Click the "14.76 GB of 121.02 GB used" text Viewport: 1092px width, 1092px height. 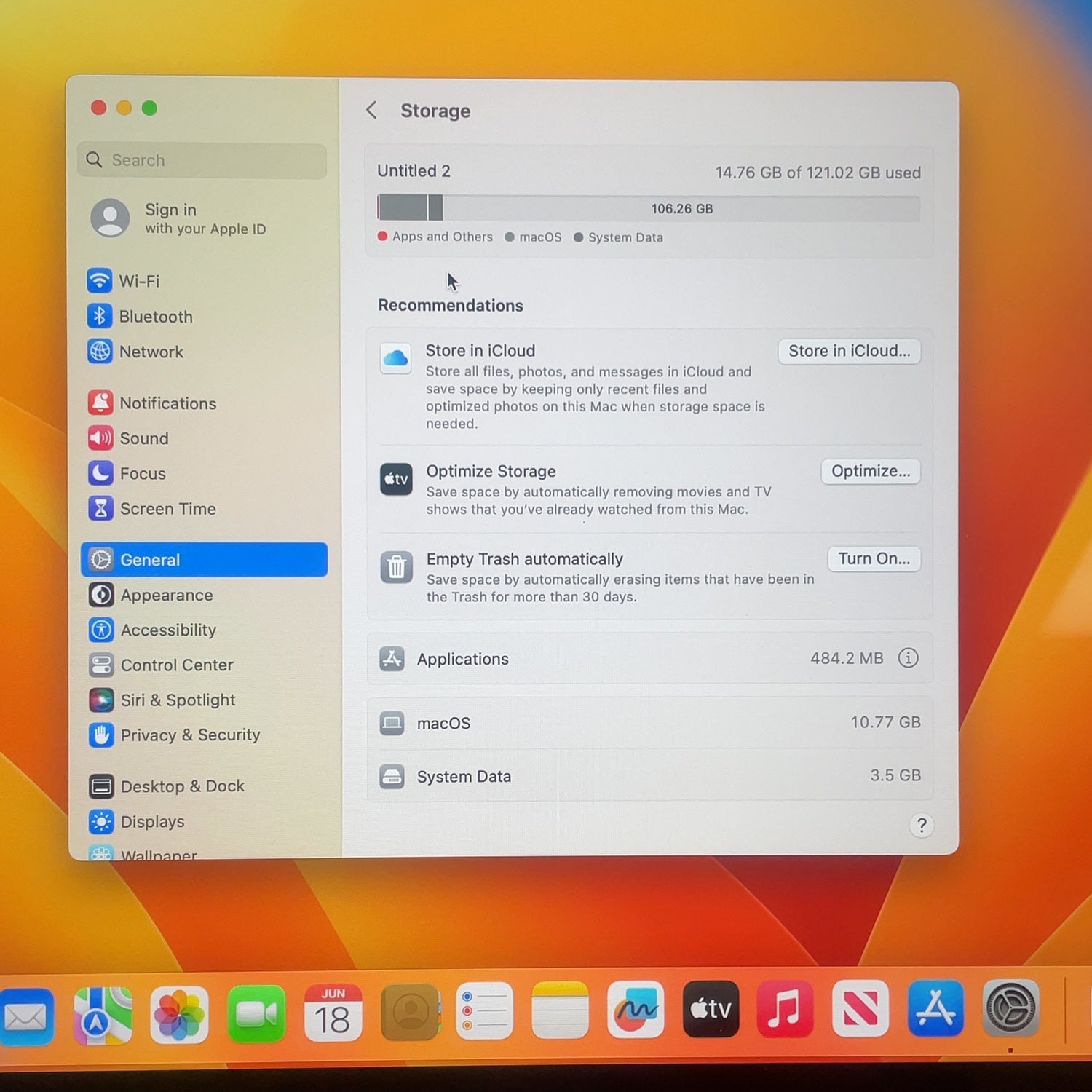click(818, 173)
